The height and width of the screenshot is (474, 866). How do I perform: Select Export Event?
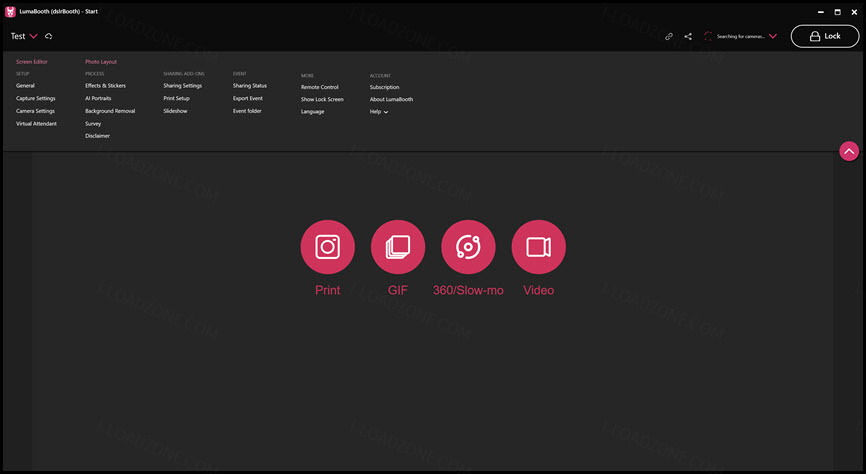(x=248, y=98)
